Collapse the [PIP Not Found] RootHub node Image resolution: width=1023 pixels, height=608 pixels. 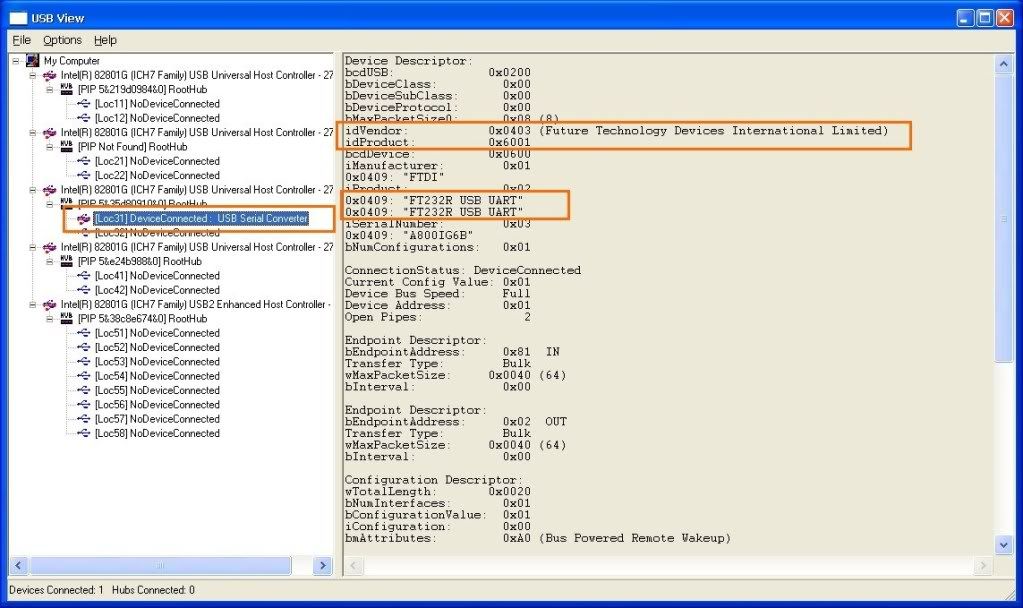pyautogui.click(x=50, y=147)
